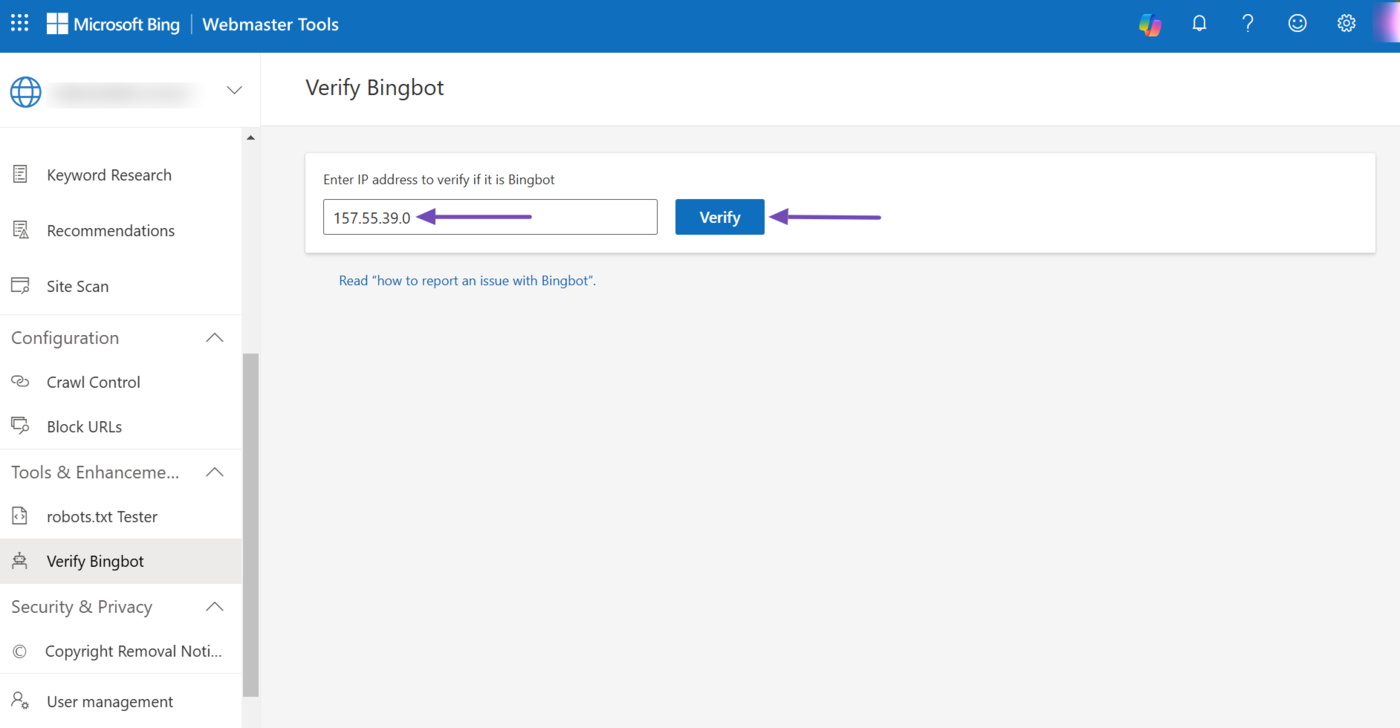Expand the site selector dropdown
This screenshot has width=1400, height=728.
pyautogui.click(x=234, y=91)
